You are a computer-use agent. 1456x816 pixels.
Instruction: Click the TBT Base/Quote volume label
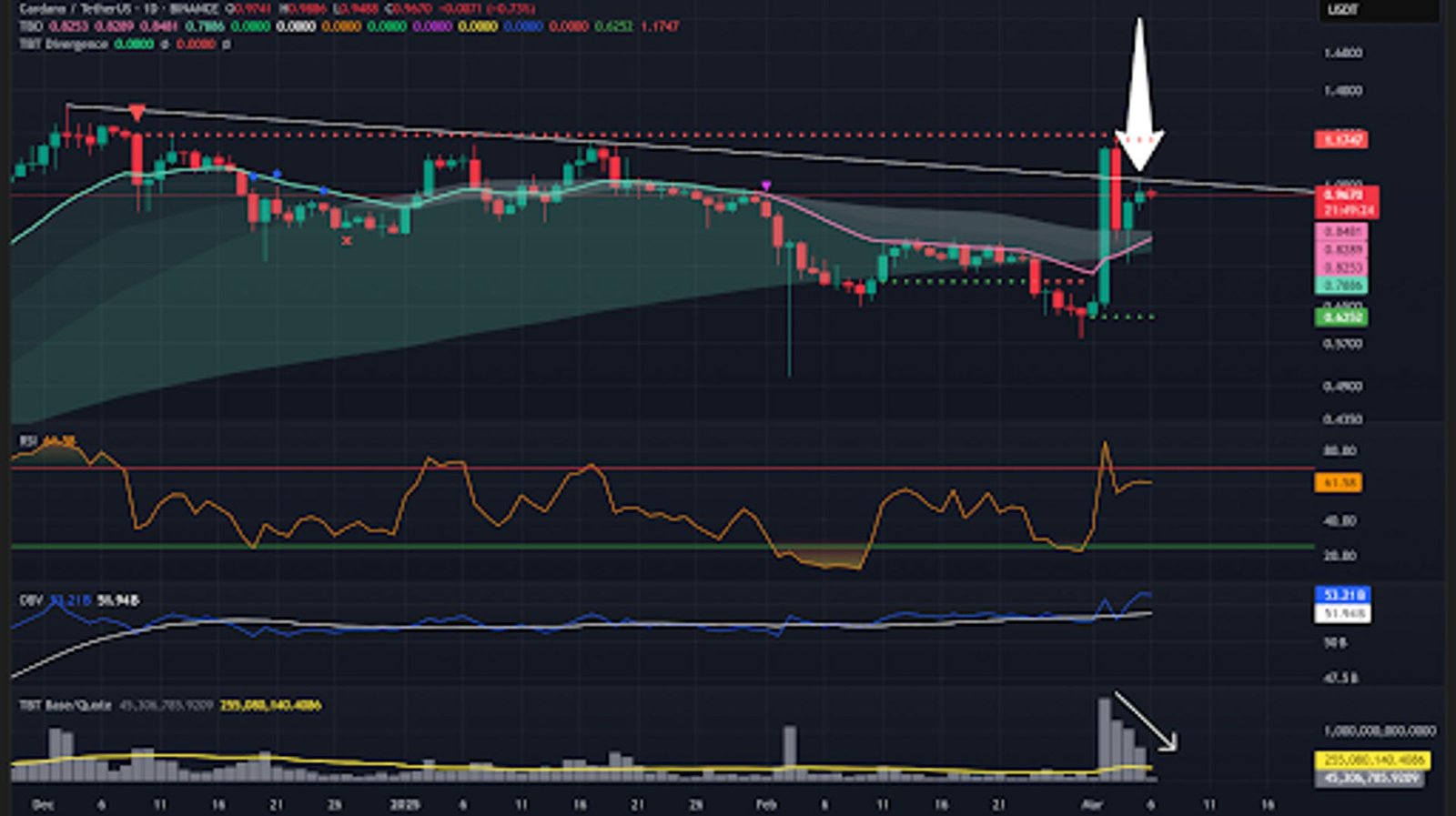[66, 705]
